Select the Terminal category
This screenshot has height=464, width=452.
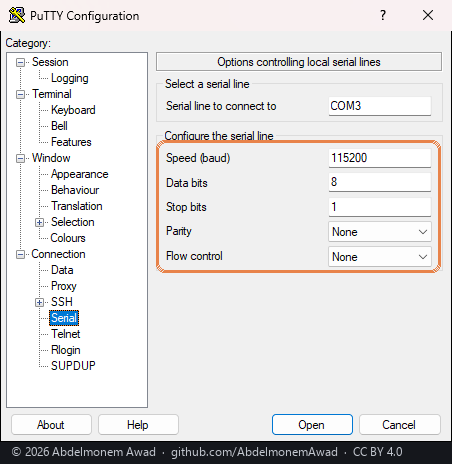pyautogui.click(x=52, y=94)
